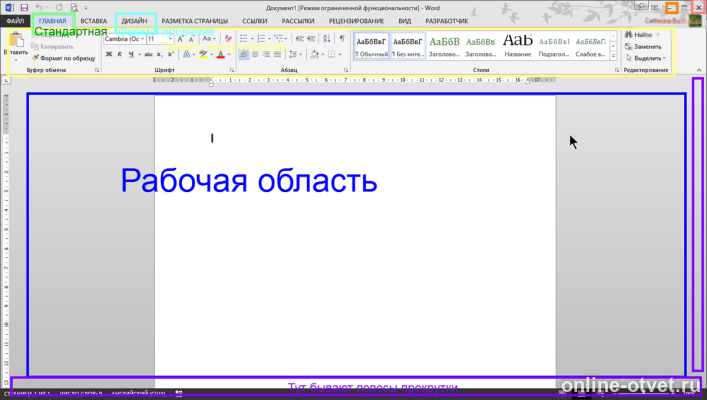Viewport: 707px width, 400px height.
Task: Click the Вставить paste icon
Action: 16,40
